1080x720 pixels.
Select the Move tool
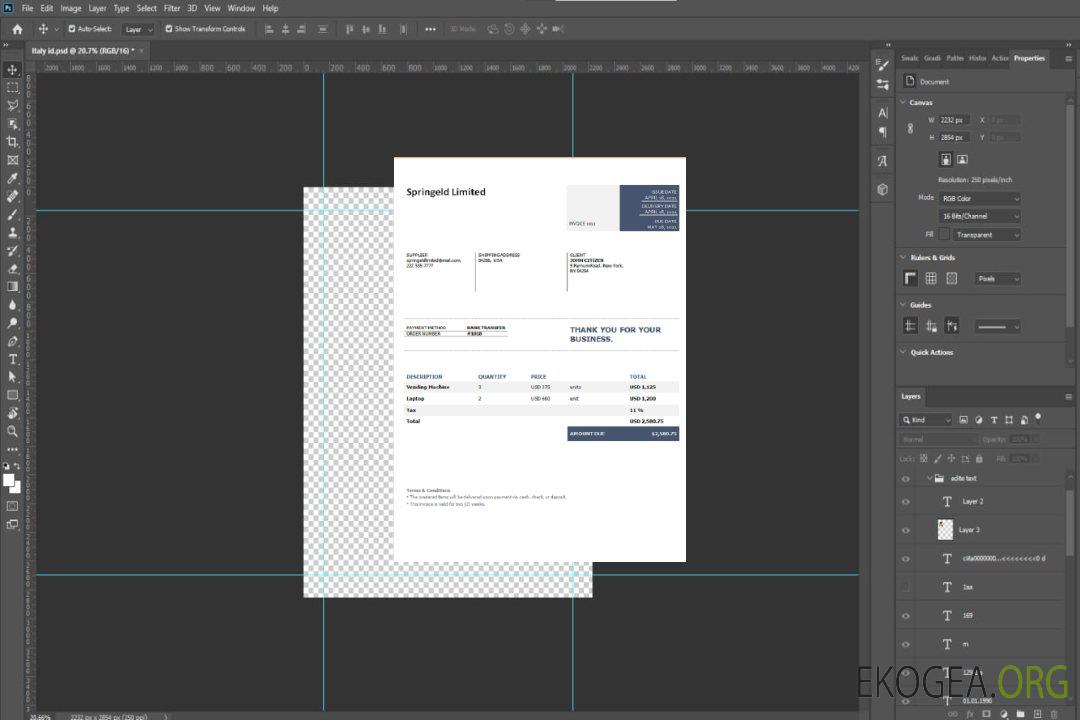pyautogui.click(x=12, y=70)
